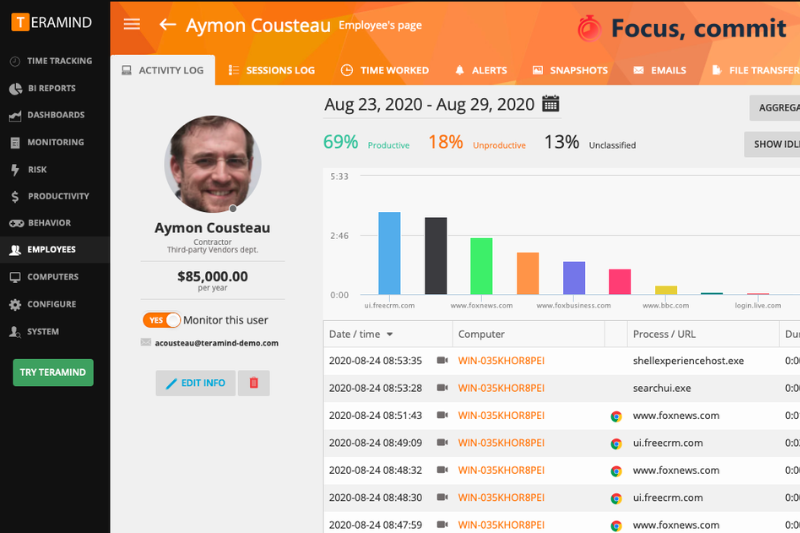Switch to File Transfer tab
The image size is (800, 533).
pyautogui.click(x=756, y=70)
